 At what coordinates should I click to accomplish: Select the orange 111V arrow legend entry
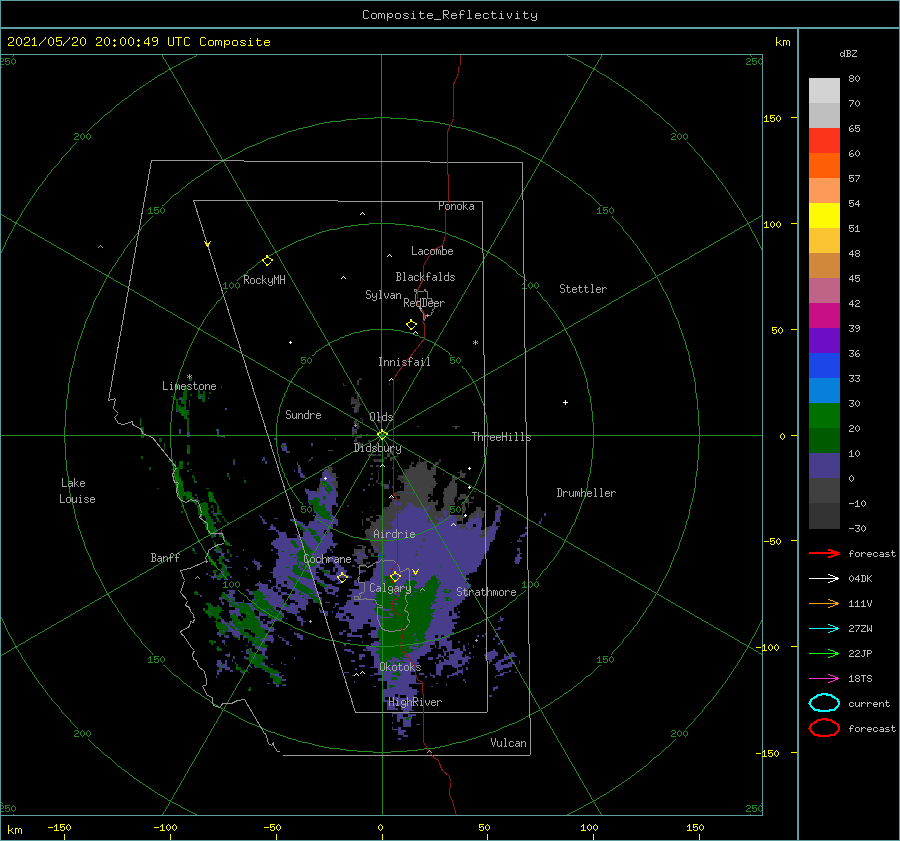[x=824, y=603]
